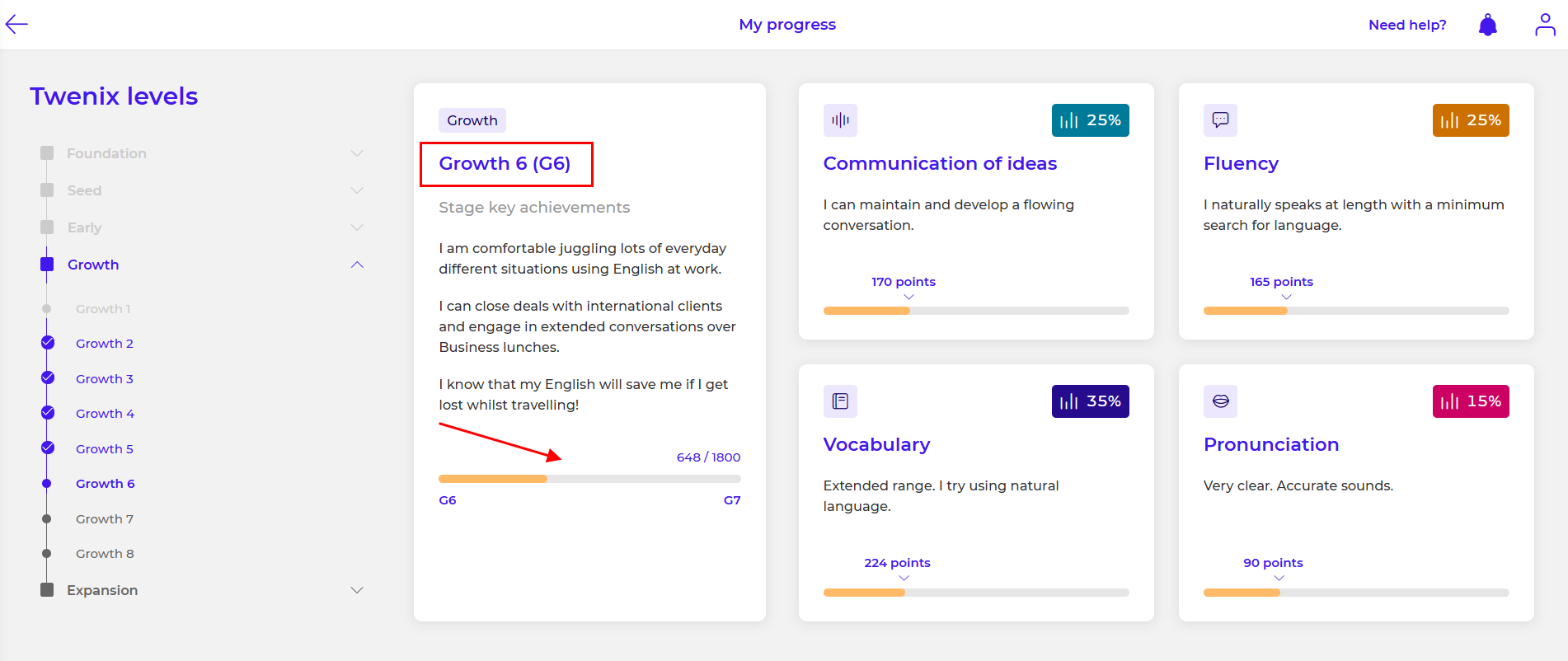Open the Growth 6 (G6) heading
The width and height of the screenshot is (1568, 661).
point(505,163)
